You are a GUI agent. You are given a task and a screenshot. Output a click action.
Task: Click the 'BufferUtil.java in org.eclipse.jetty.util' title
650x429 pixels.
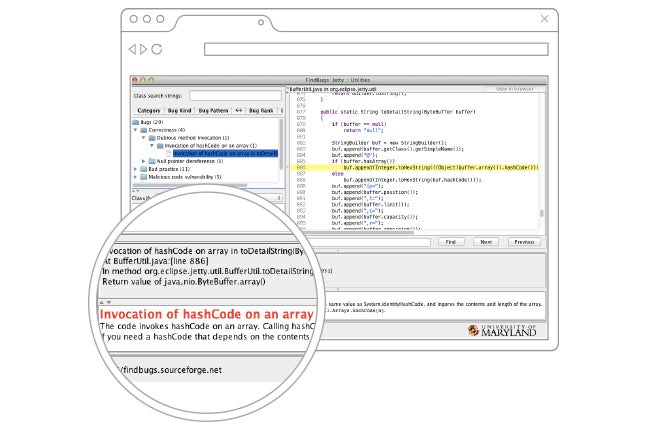click(x=333, y=89)
